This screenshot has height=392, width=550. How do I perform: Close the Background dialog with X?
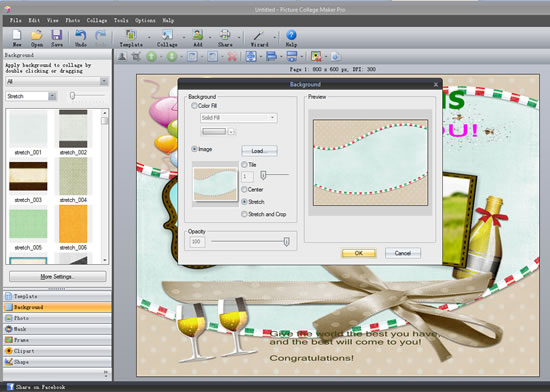pos(436,85)
